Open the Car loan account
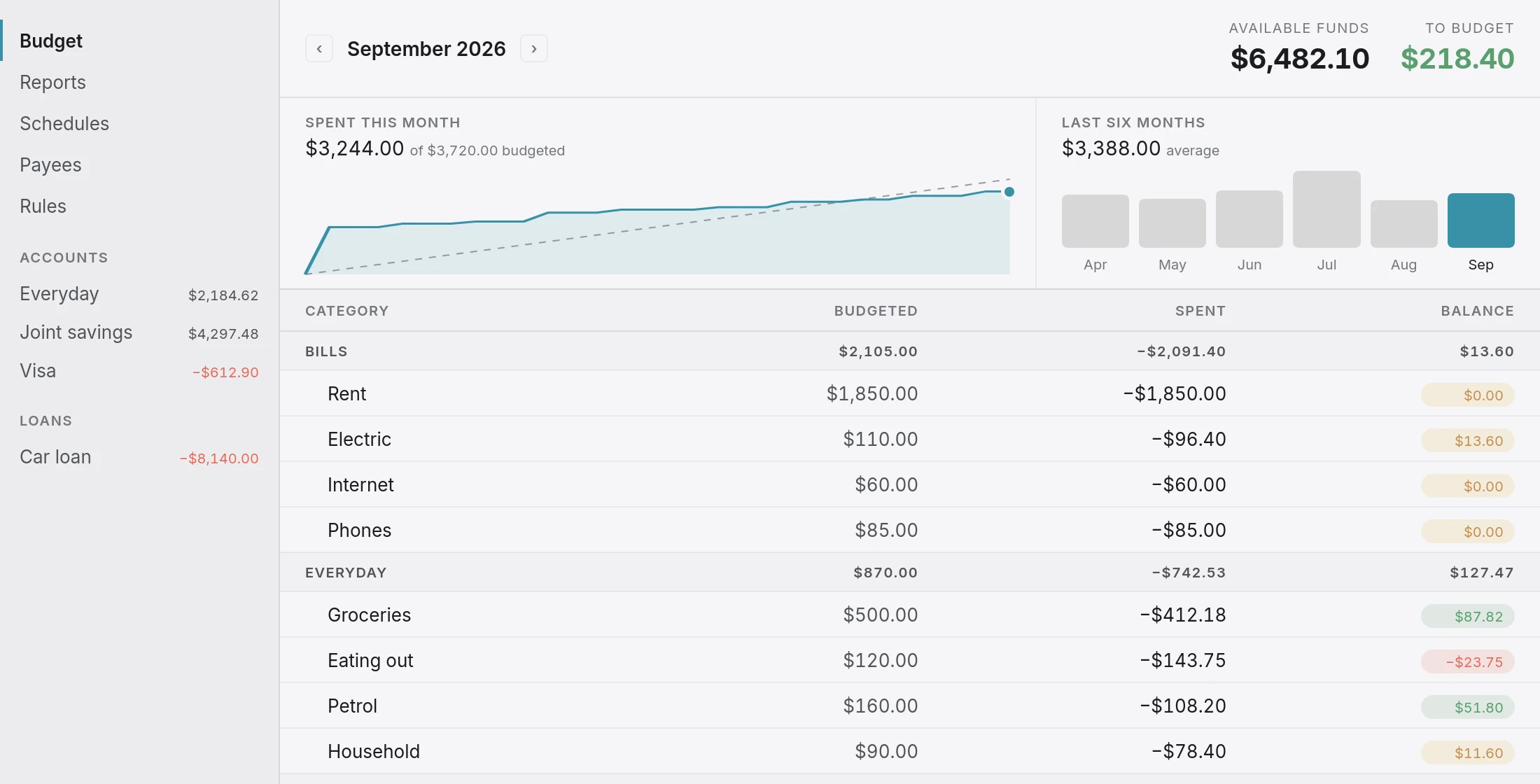The height and width of the screenshot is (784, 1540). 139,457
